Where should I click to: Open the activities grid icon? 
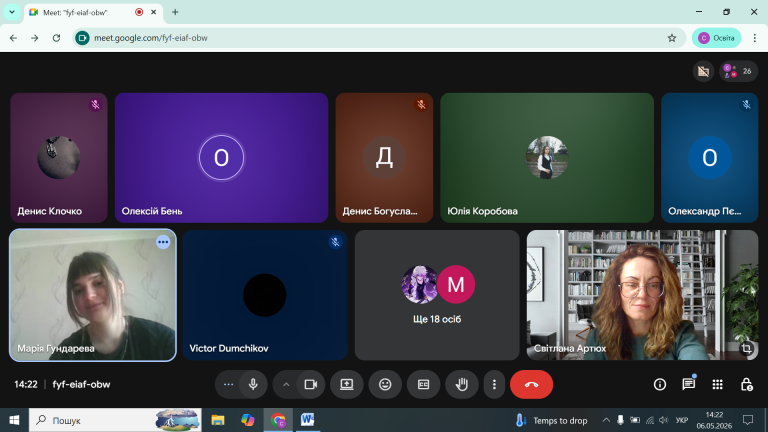(x=718, y=384)
